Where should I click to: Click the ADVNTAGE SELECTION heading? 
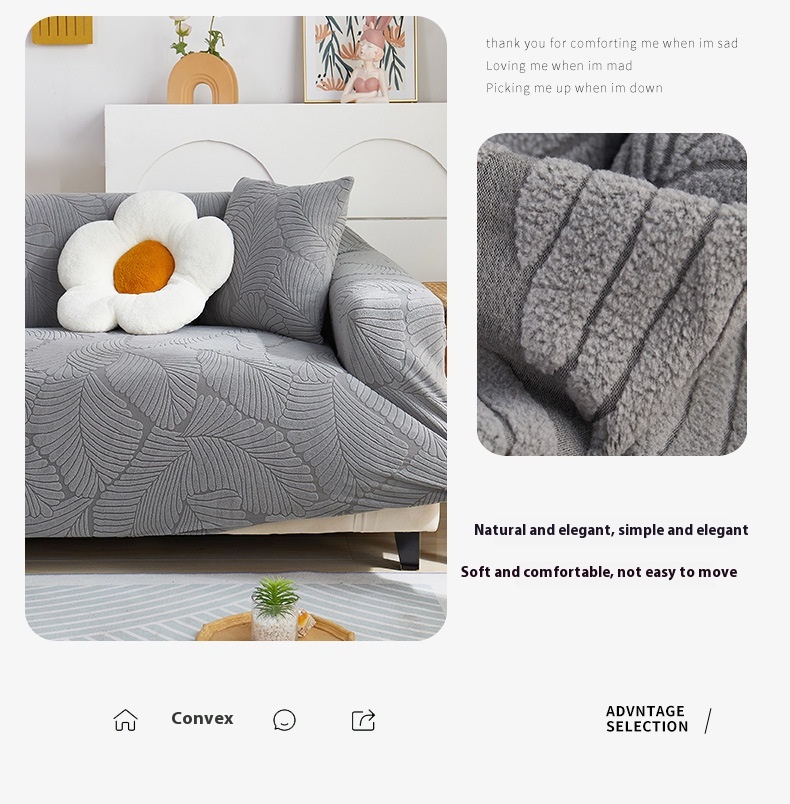[647, 719]
